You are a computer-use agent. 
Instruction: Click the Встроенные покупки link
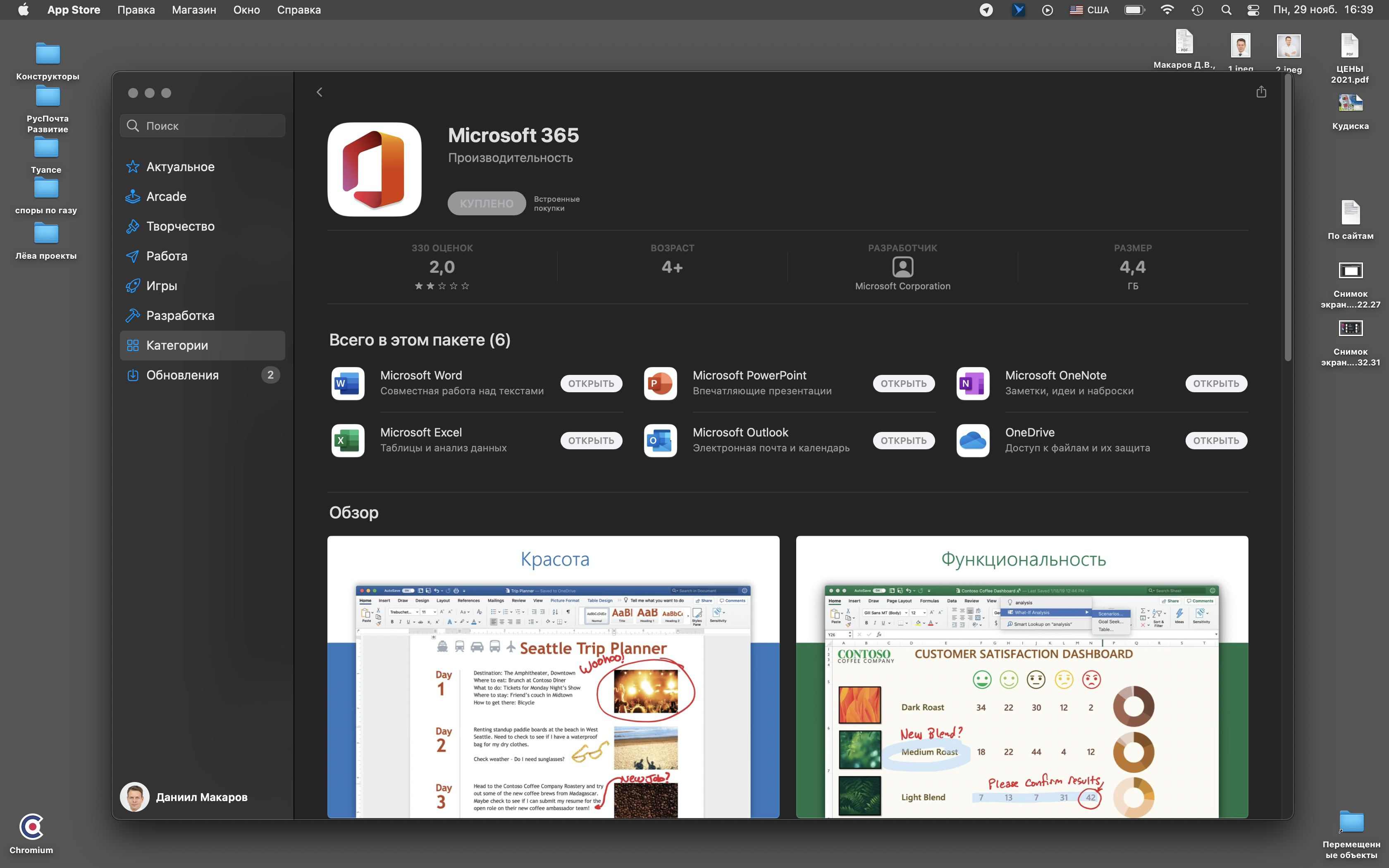click(x=557, y=203)
